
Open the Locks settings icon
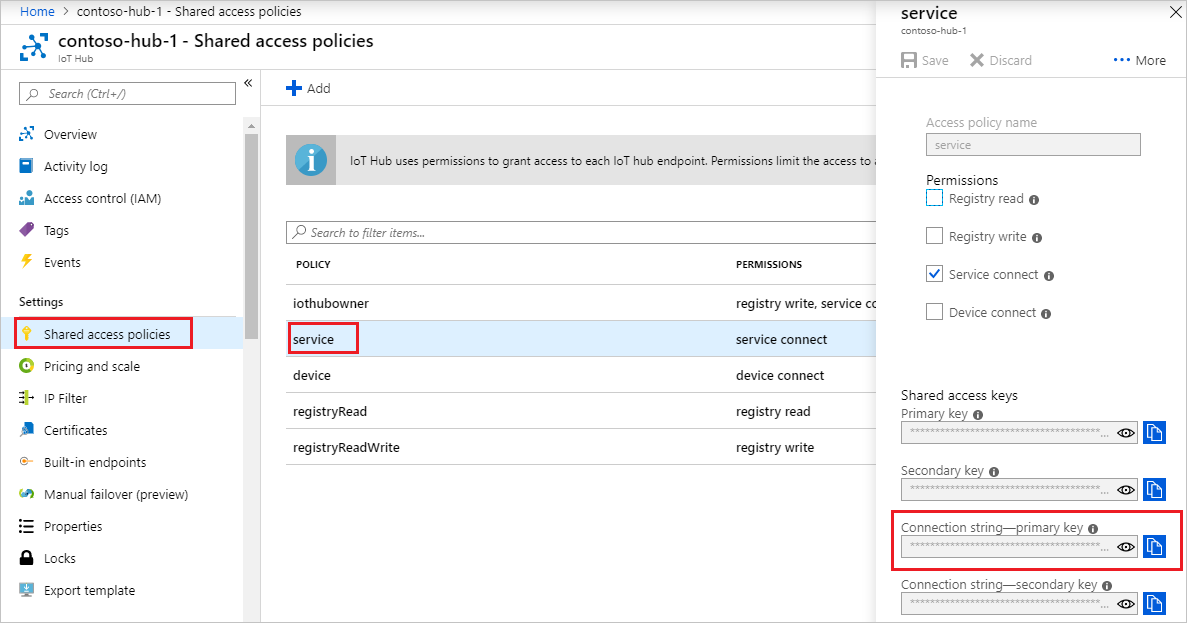click(26, 557)
